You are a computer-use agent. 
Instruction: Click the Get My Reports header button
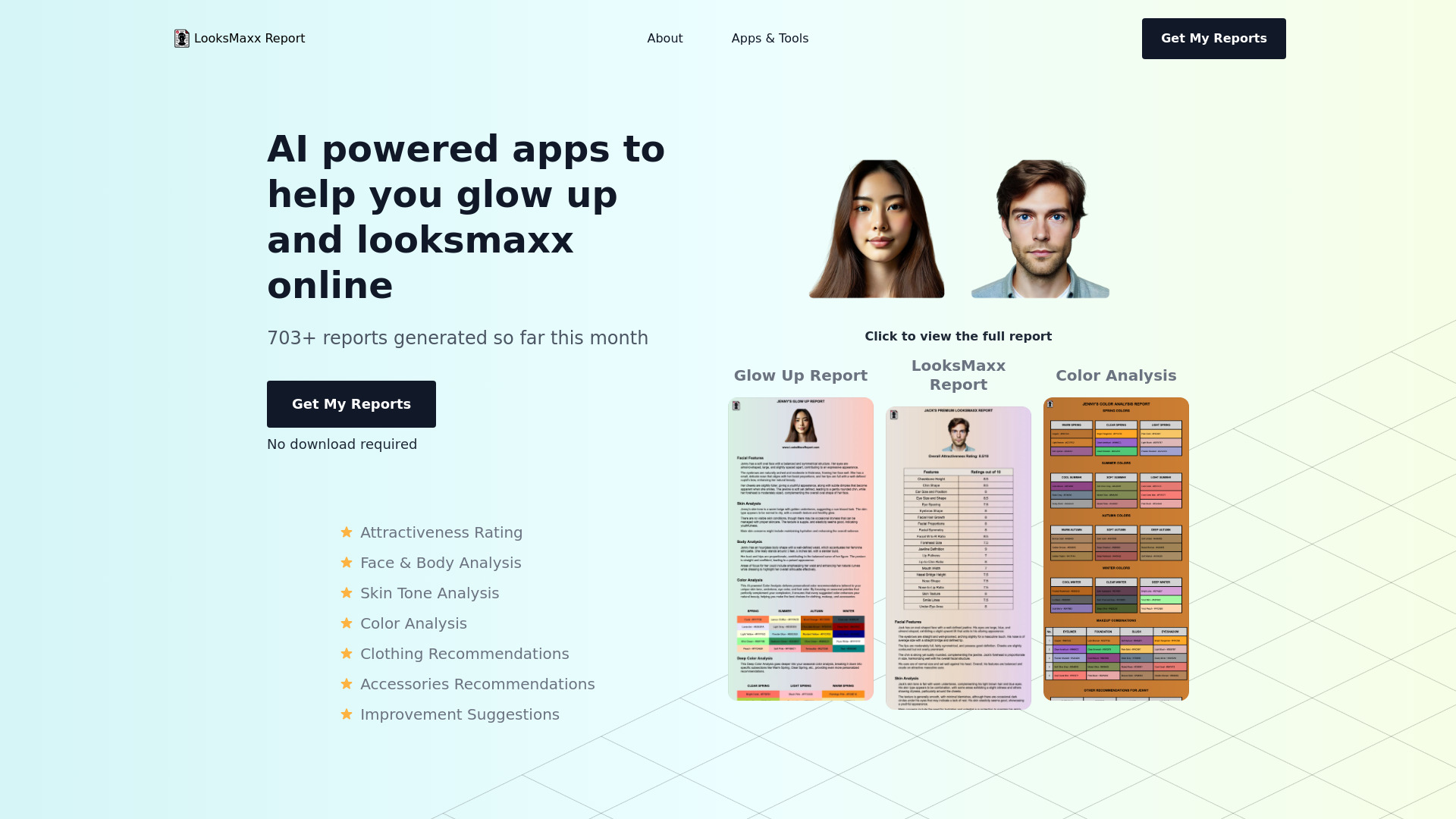pyautogui.click(x=1213, y=38)
